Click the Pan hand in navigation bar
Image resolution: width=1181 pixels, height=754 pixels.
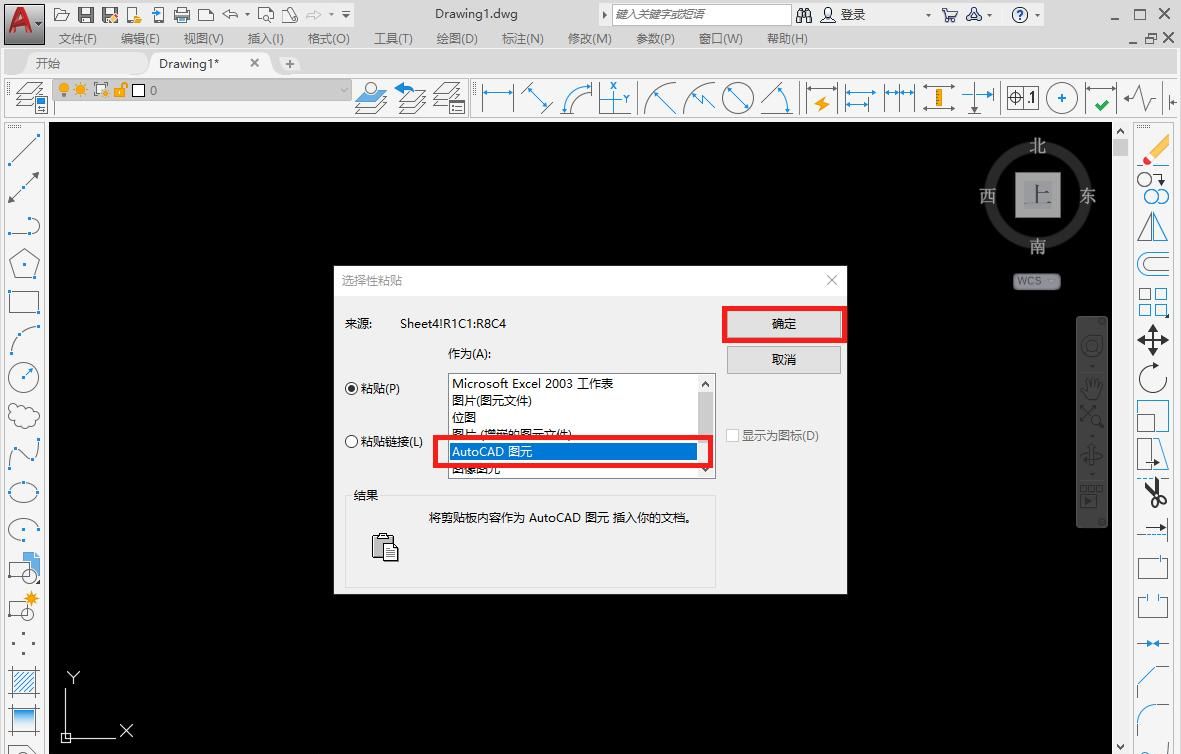pos(1091,389)
